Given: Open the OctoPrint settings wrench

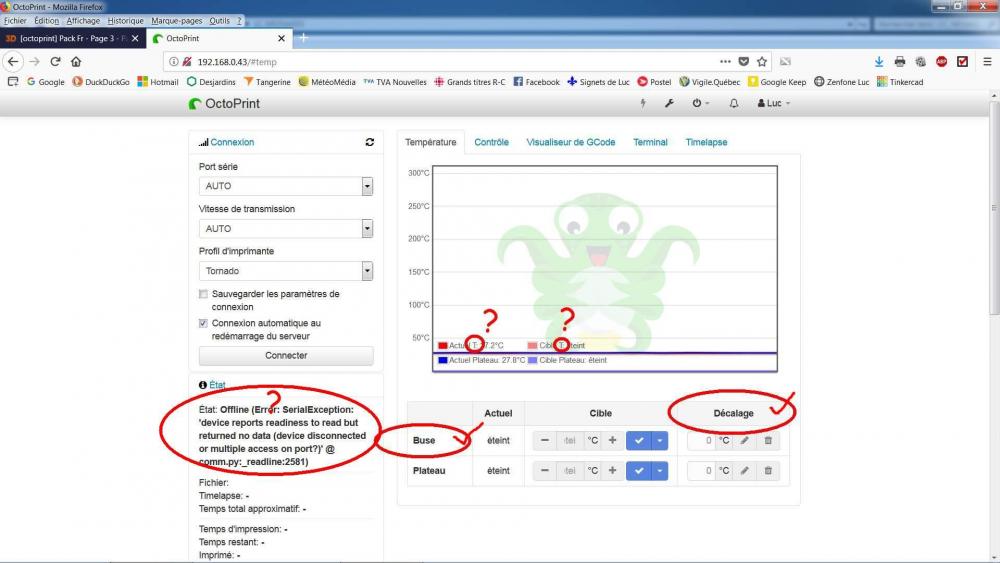Looking at the screenshot, I should [x=669, y=103].
